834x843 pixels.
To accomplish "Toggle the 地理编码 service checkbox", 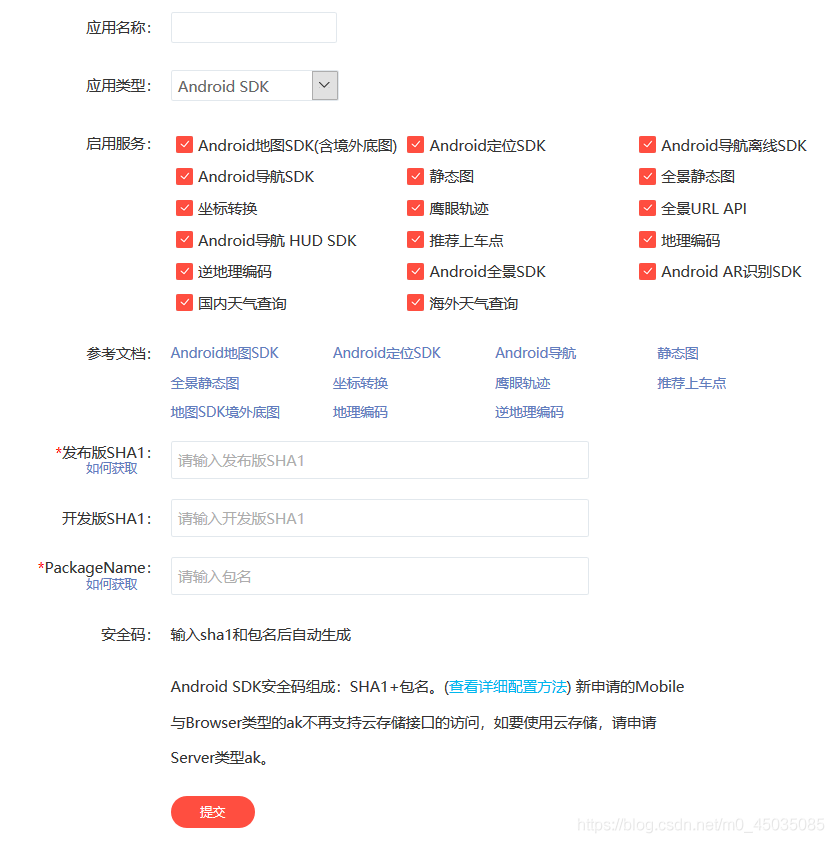I will click(647, 240).
